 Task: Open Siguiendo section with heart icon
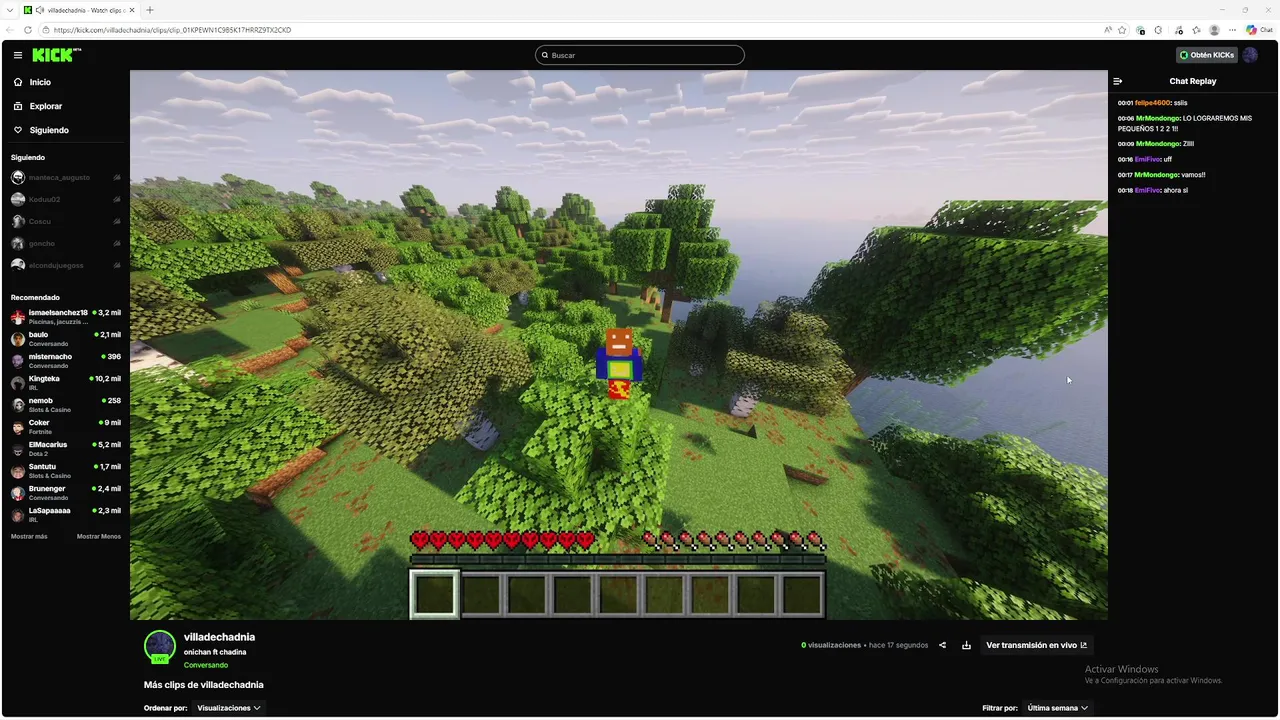point(41,130)
